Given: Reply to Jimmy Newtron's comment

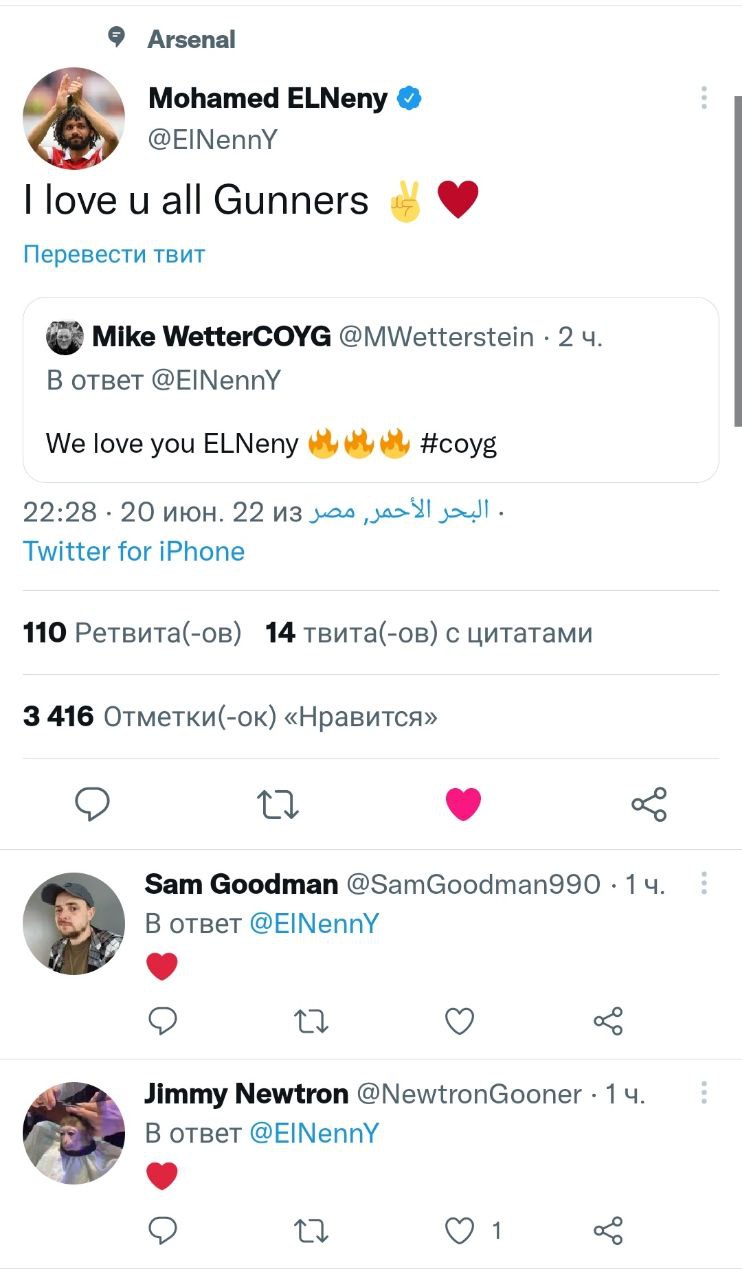Looking at the screenshot, I should click(x=162, y=1230).
